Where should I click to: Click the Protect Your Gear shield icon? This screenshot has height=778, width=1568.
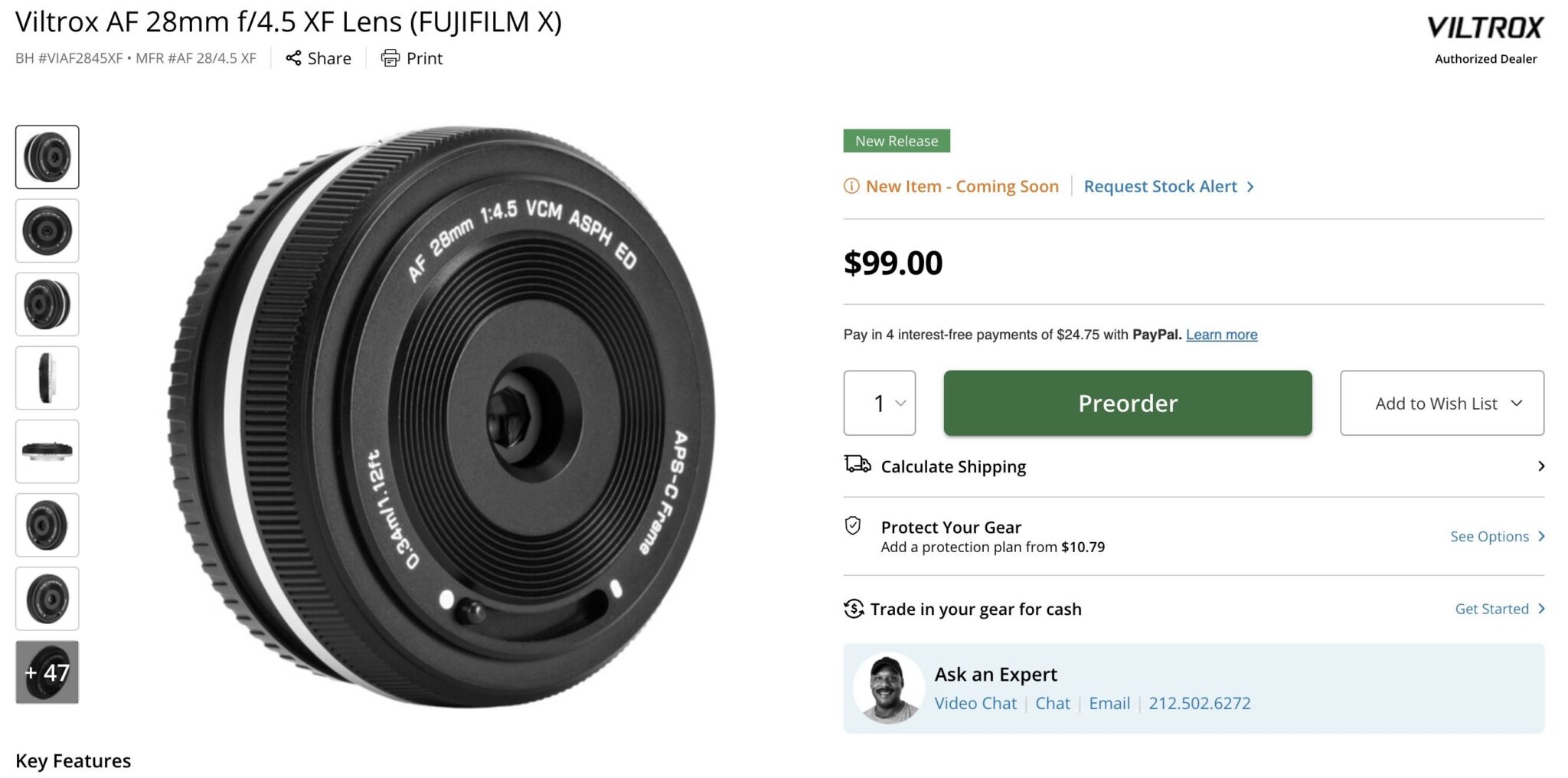click(x=852, y=527)
